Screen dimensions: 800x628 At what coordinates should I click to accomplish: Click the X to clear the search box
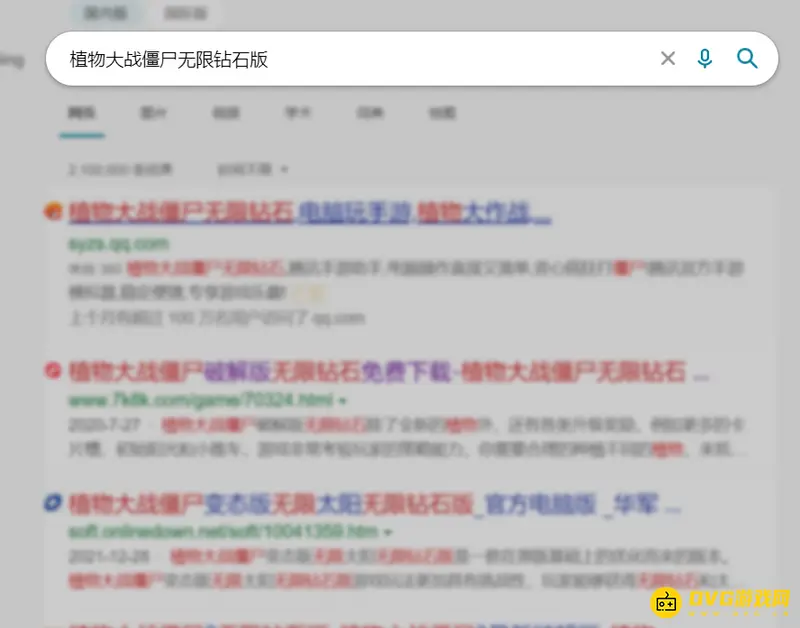pyautogui.click(x=667, y=58)
